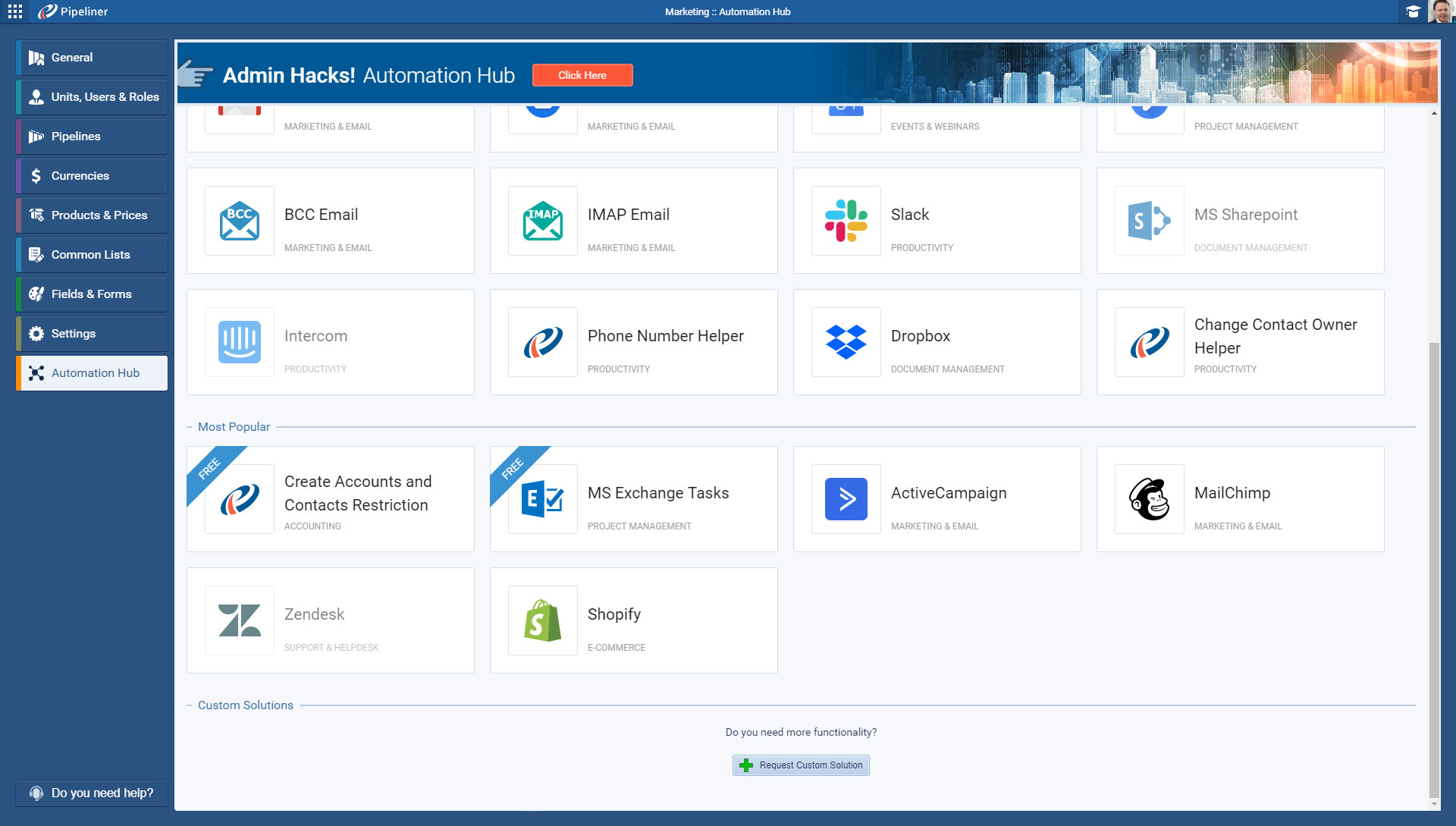This screenshot has height=826, width=1456.
Task: Select the Slack integration icon
Action: pyautogui.click(x=846, y=221)
